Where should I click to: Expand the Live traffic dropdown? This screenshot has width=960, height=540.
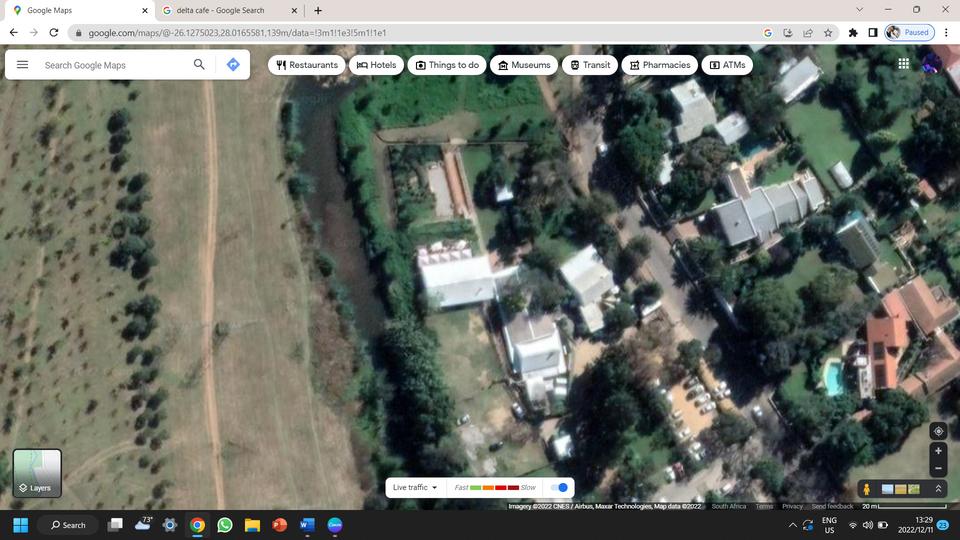(415, 487)
